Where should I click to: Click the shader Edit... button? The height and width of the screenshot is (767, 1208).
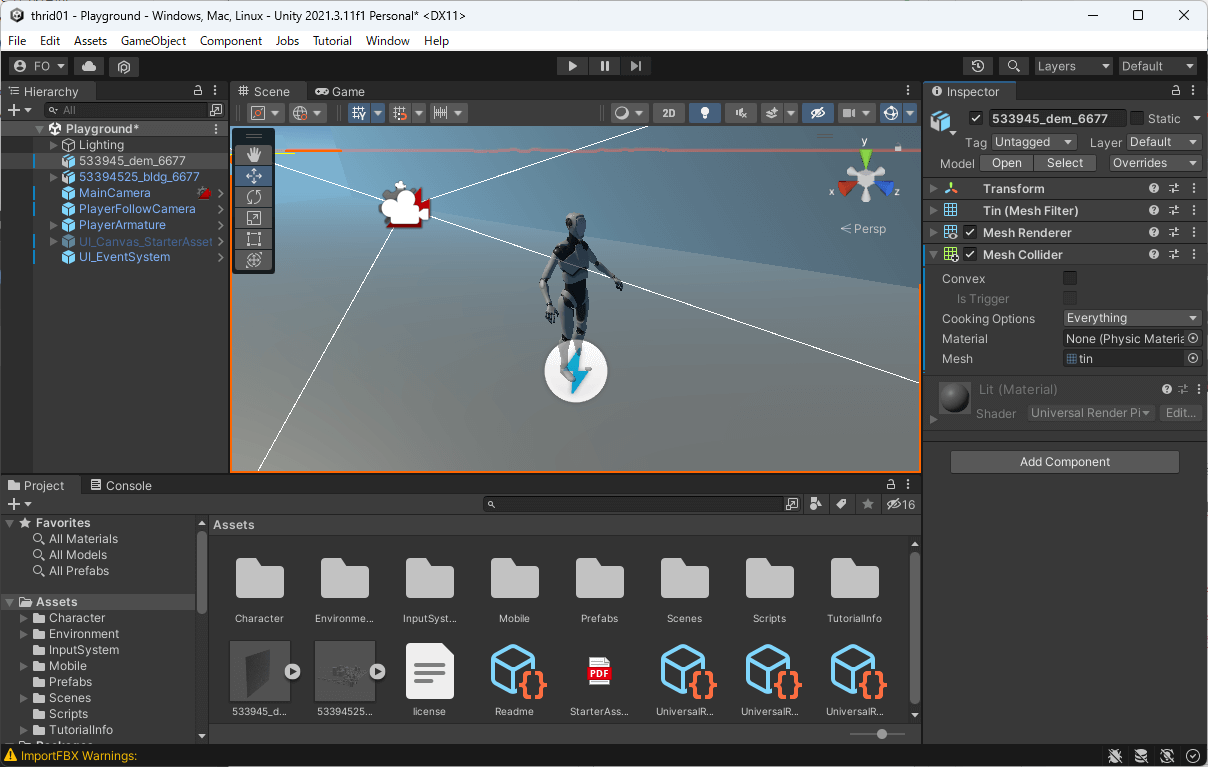[1180, 413]
